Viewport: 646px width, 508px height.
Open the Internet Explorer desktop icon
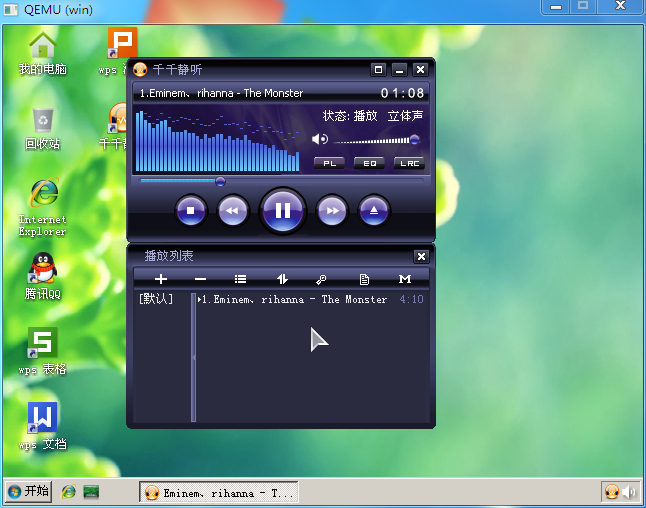(x=43, y=207)
